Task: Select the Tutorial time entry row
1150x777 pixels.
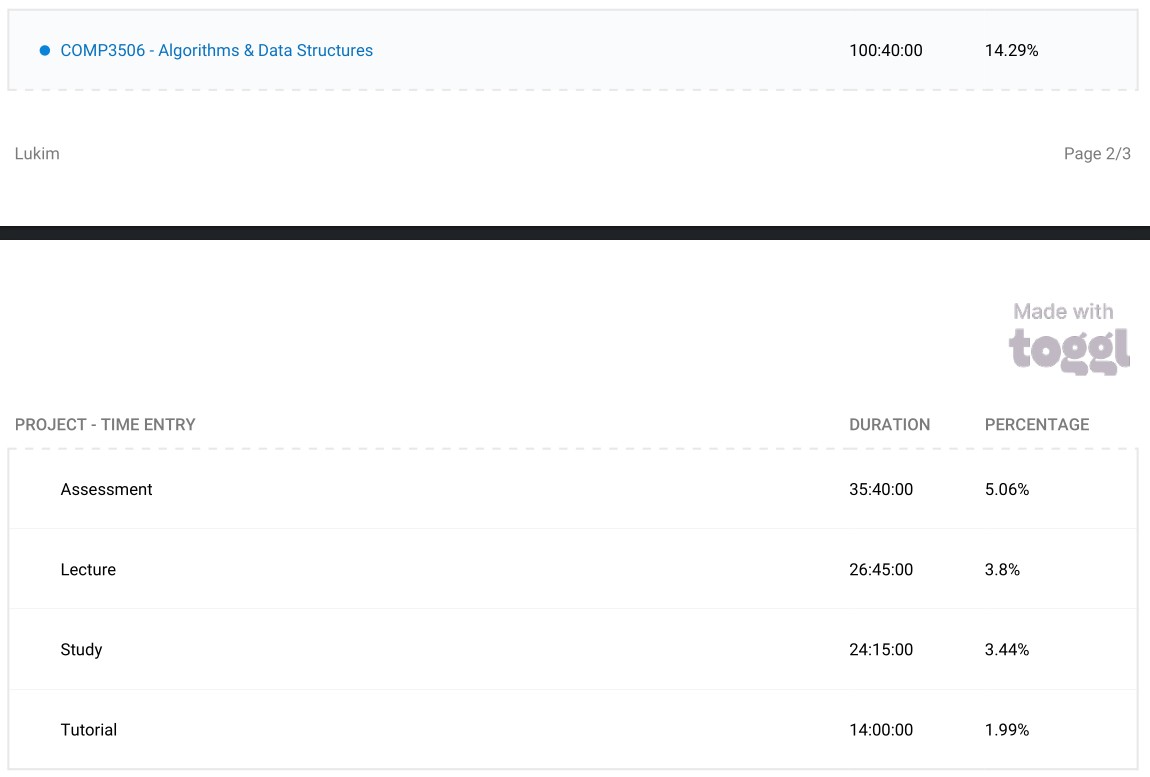Action: tap(89, 730)
